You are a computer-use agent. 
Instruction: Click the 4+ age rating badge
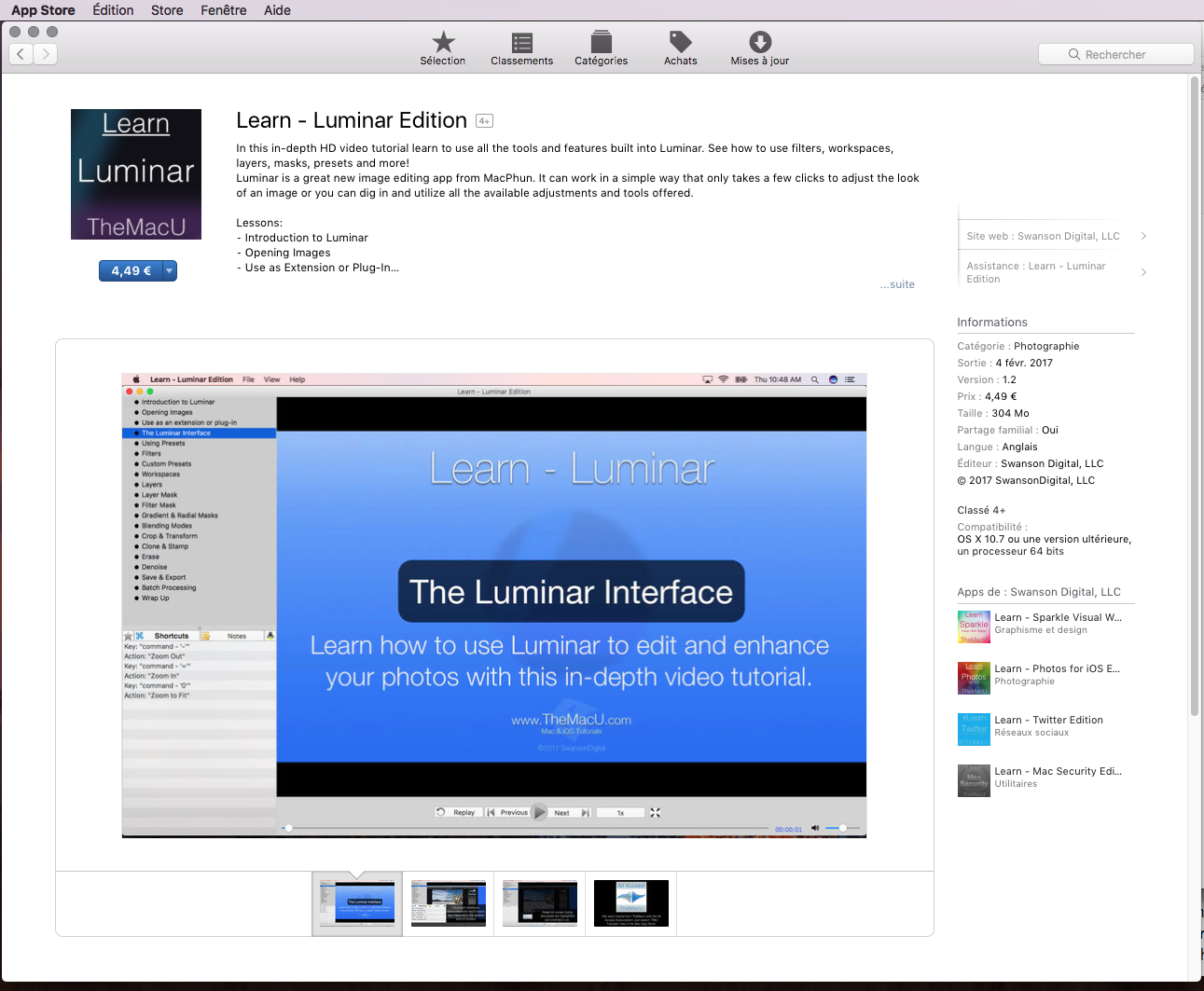[x=484, y=121]
